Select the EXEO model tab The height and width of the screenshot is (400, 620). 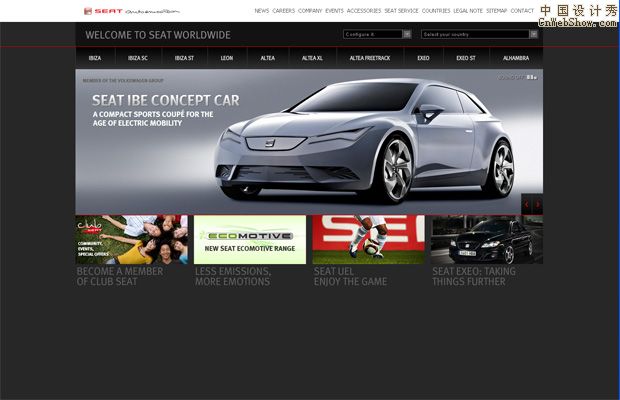point(423,58)
